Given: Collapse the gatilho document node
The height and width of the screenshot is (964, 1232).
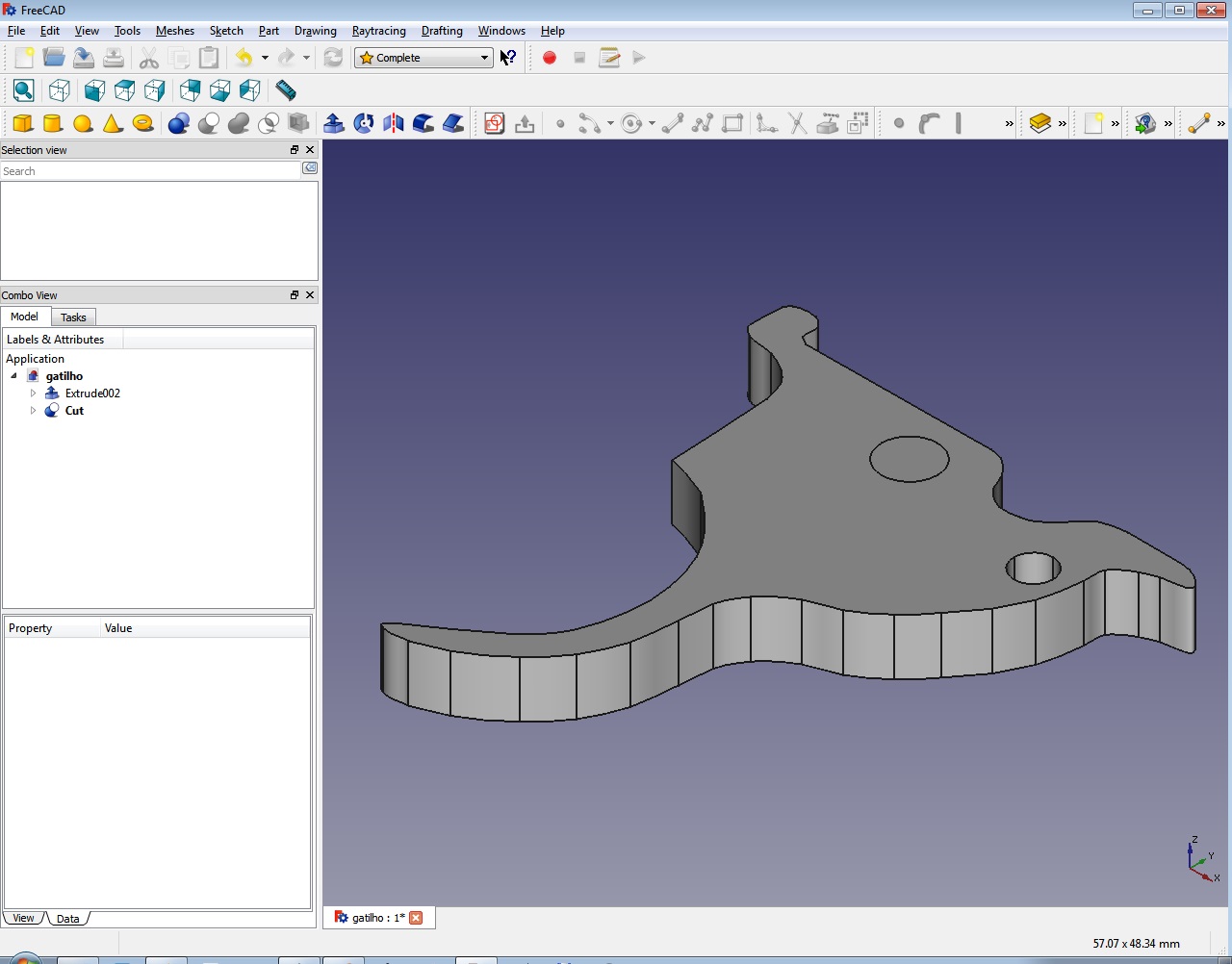Looking at the screenshot, I should pyautogui.click(x=14, y=376).
